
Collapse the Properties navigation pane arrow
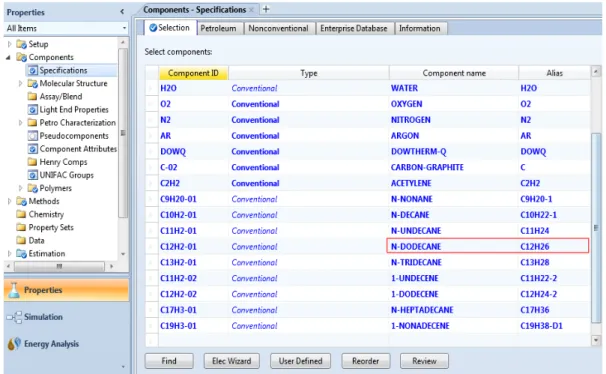(122, 12)
